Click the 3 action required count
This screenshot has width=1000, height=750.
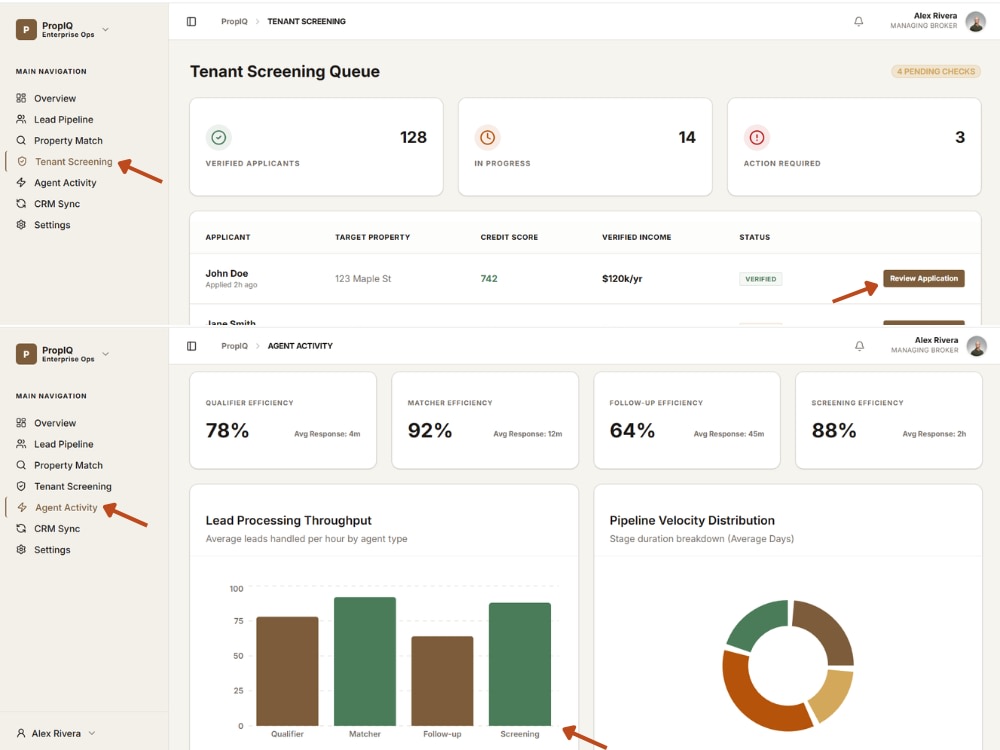[960, 137]
